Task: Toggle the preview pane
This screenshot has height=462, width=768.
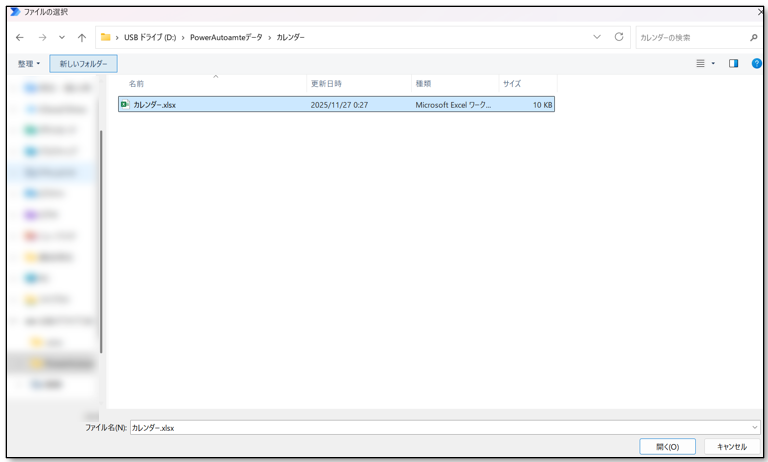Action: click(733, 64)
